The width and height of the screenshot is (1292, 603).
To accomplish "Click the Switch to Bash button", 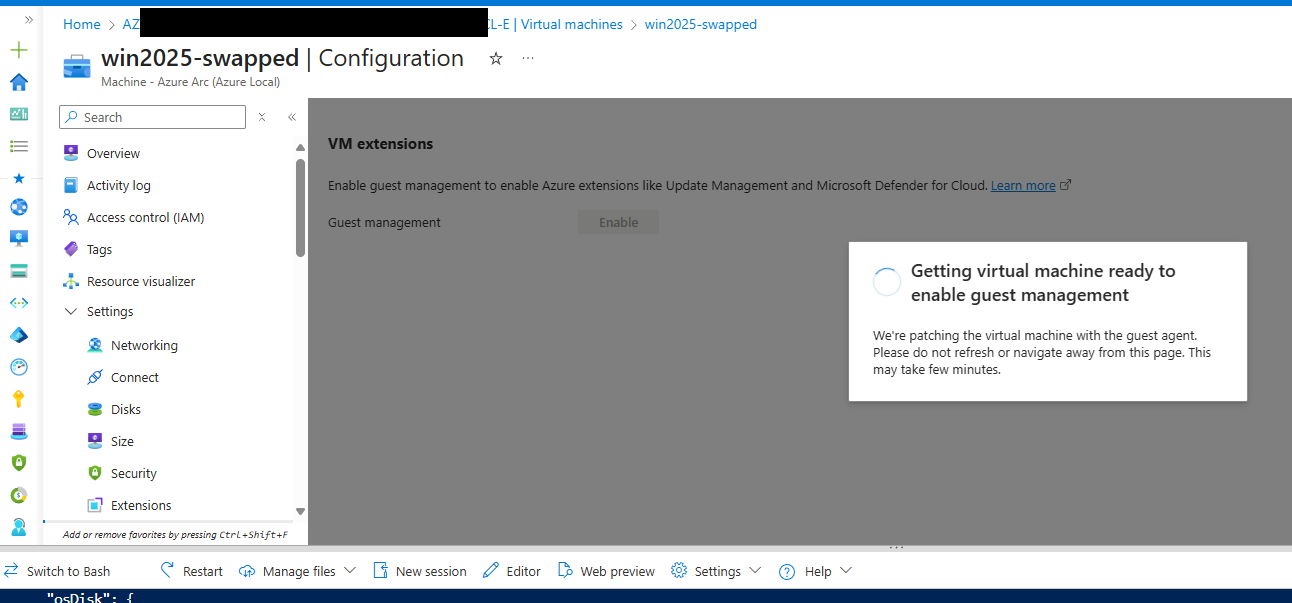I will 57,571.
